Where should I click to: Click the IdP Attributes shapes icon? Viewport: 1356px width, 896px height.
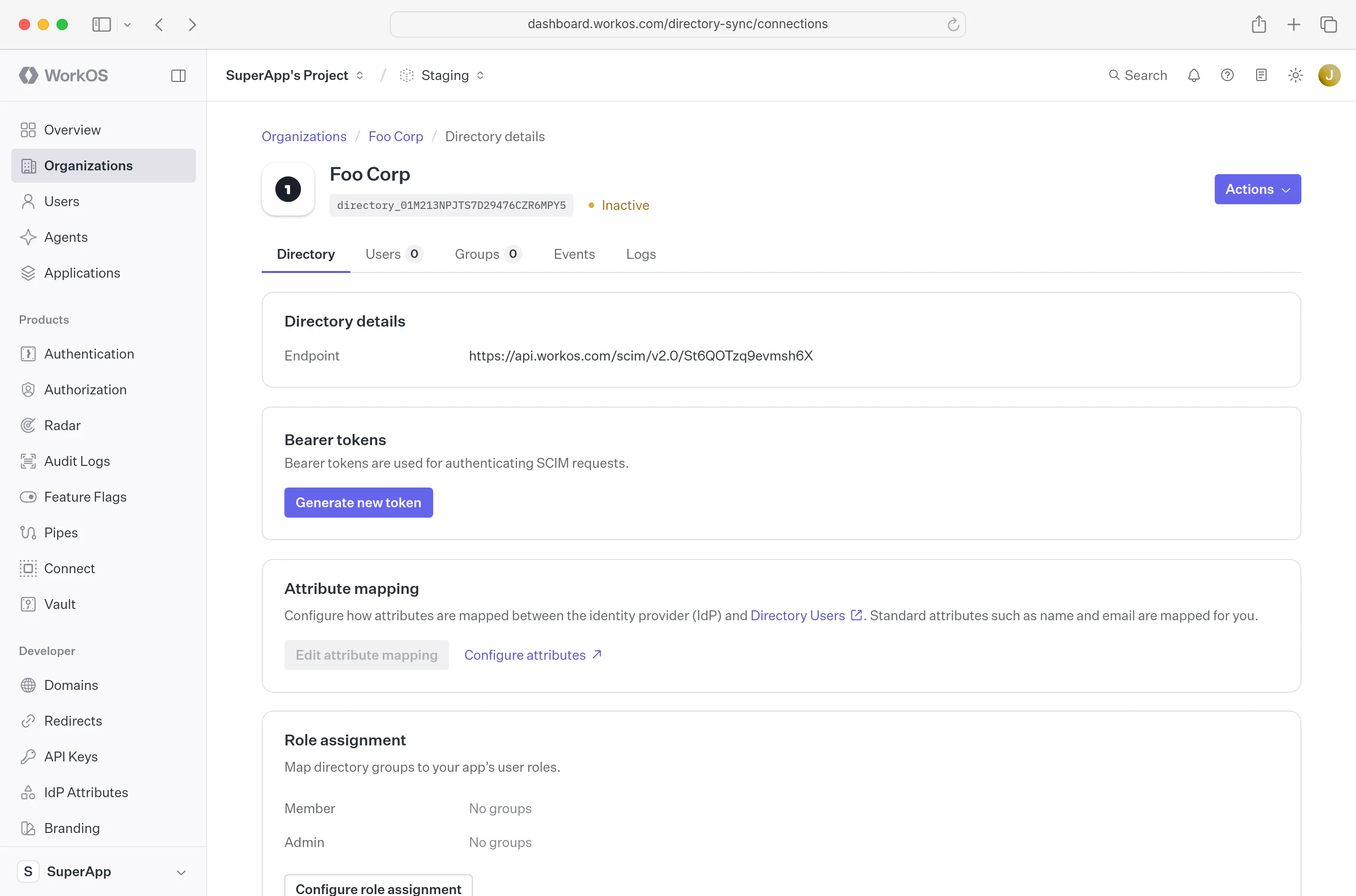[28, 792]
